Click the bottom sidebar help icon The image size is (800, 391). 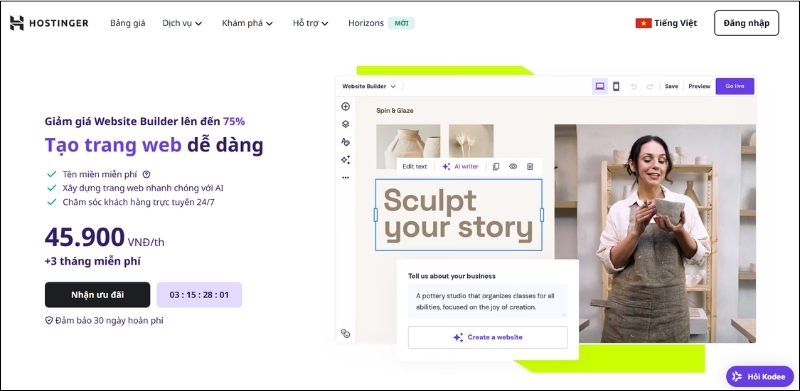pos(345,333)
